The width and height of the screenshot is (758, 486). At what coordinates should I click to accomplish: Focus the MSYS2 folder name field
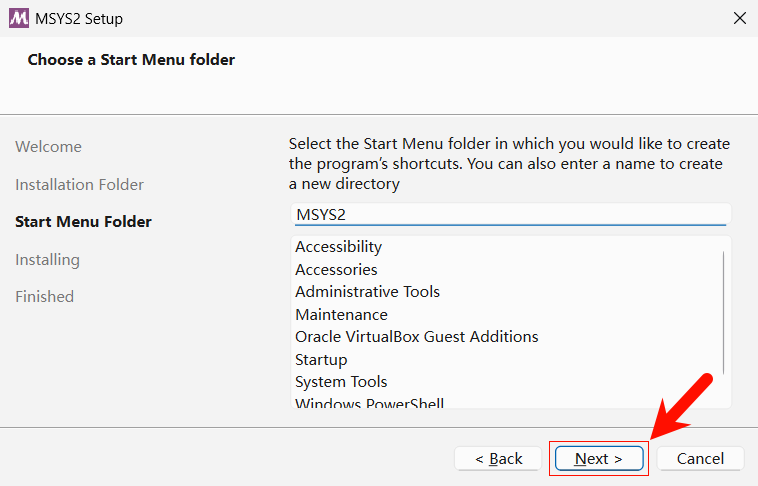click(x=510, y=214)
